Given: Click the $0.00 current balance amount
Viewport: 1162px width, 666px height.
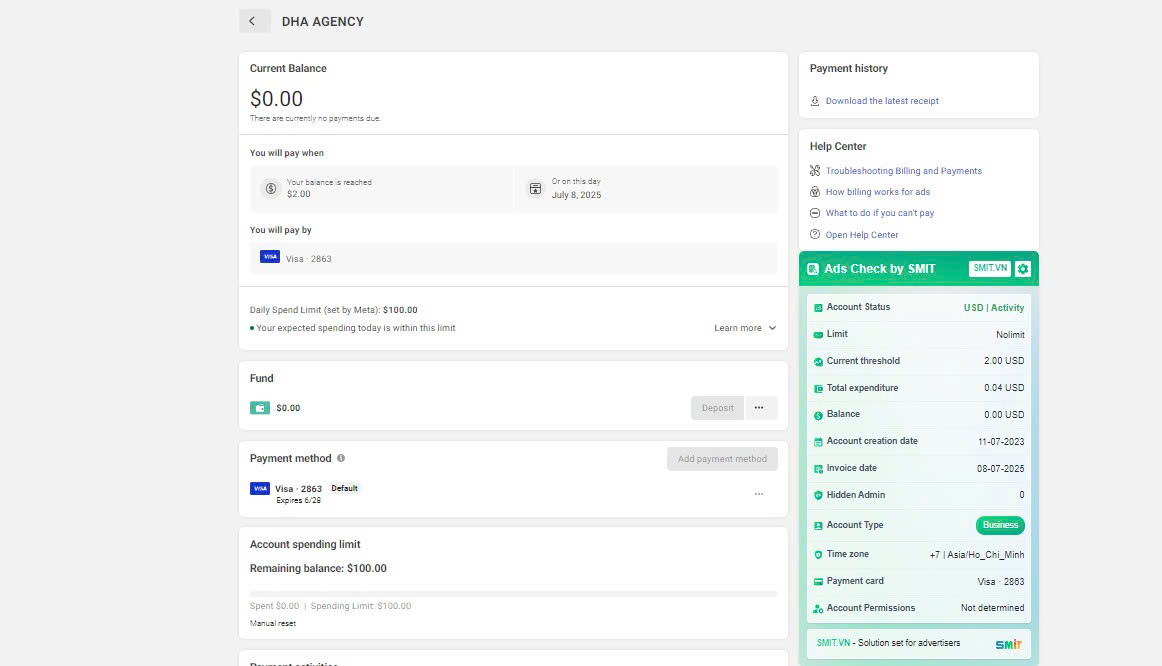Looking at the screenshot, I should click(x=276, y=99).
